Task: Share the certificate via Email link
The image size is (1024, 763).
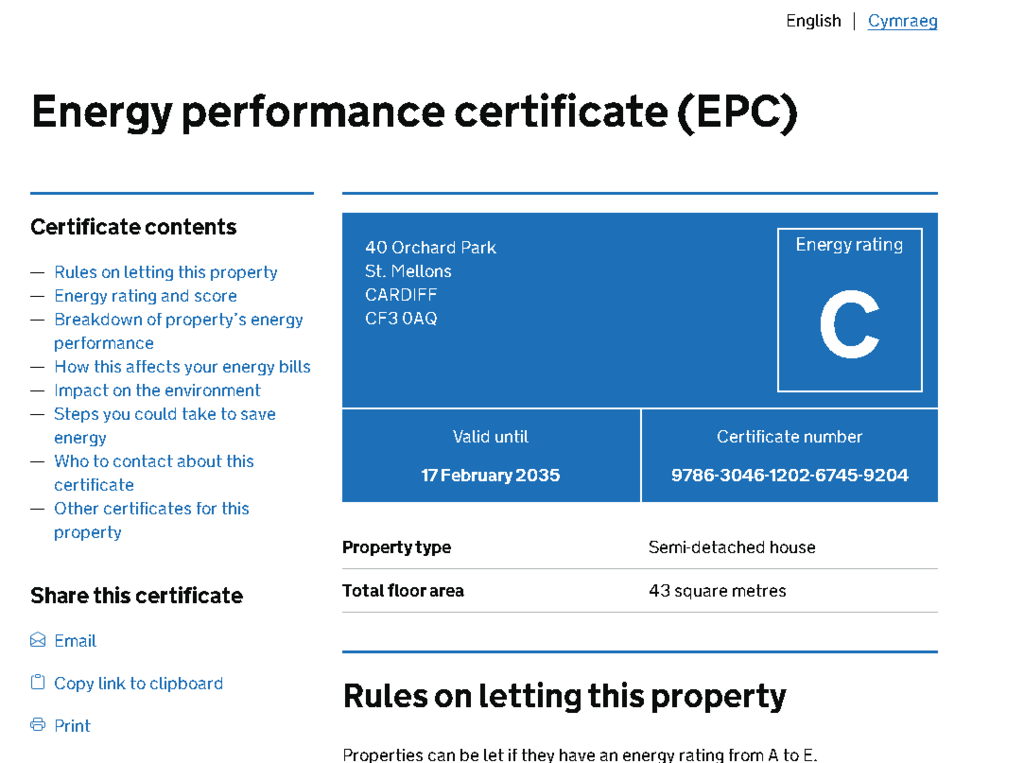Action: tap(75, 641)
